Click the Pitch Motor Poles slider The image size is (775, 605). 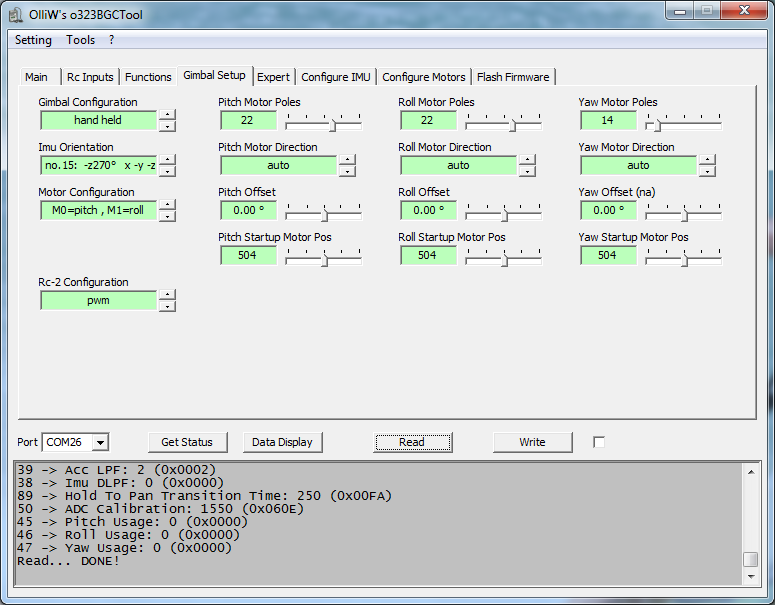coord(323,121)
